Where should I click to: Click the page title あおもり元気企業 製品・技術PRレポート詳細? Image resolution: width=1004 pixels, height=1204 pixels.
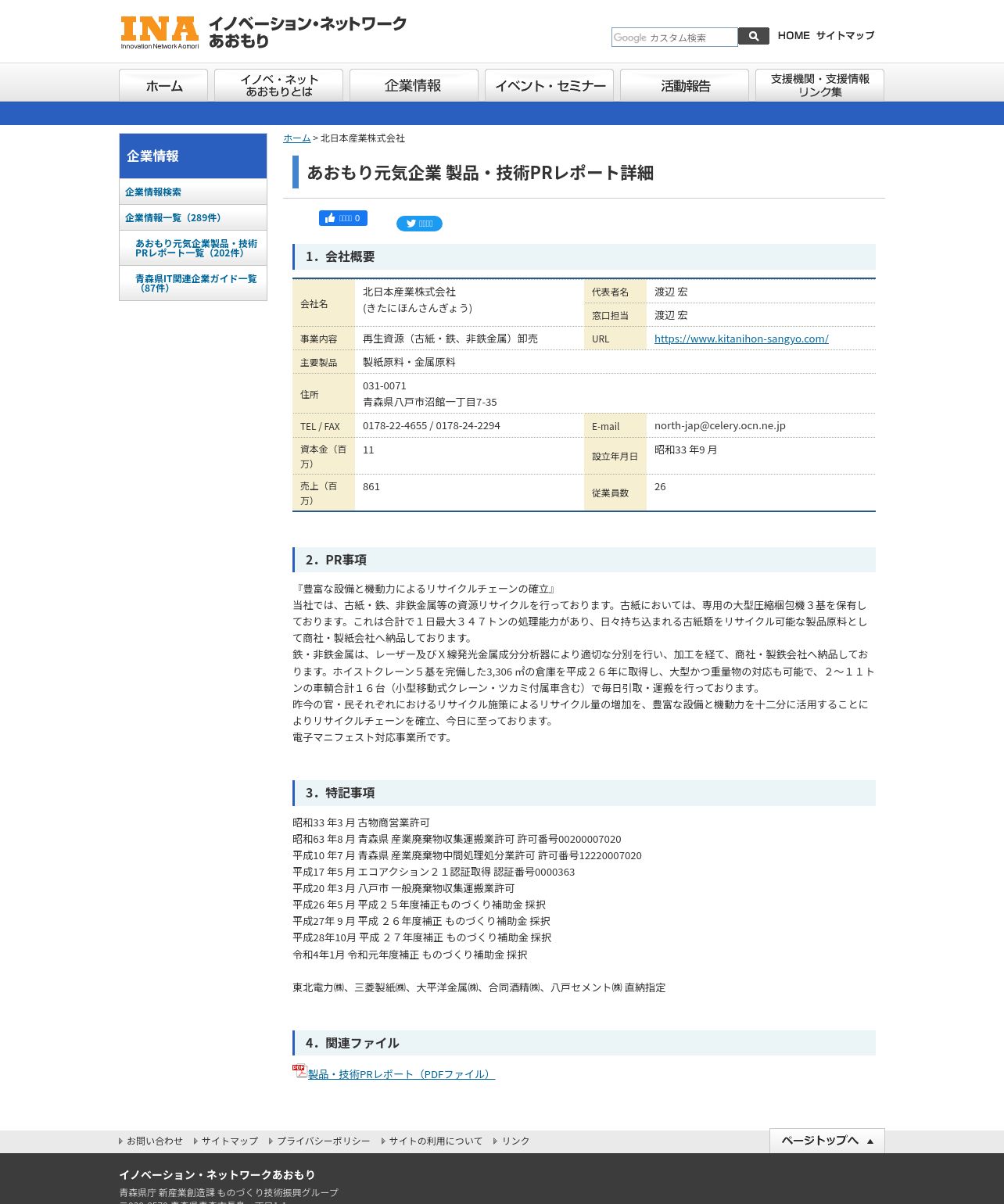(480, 173)
